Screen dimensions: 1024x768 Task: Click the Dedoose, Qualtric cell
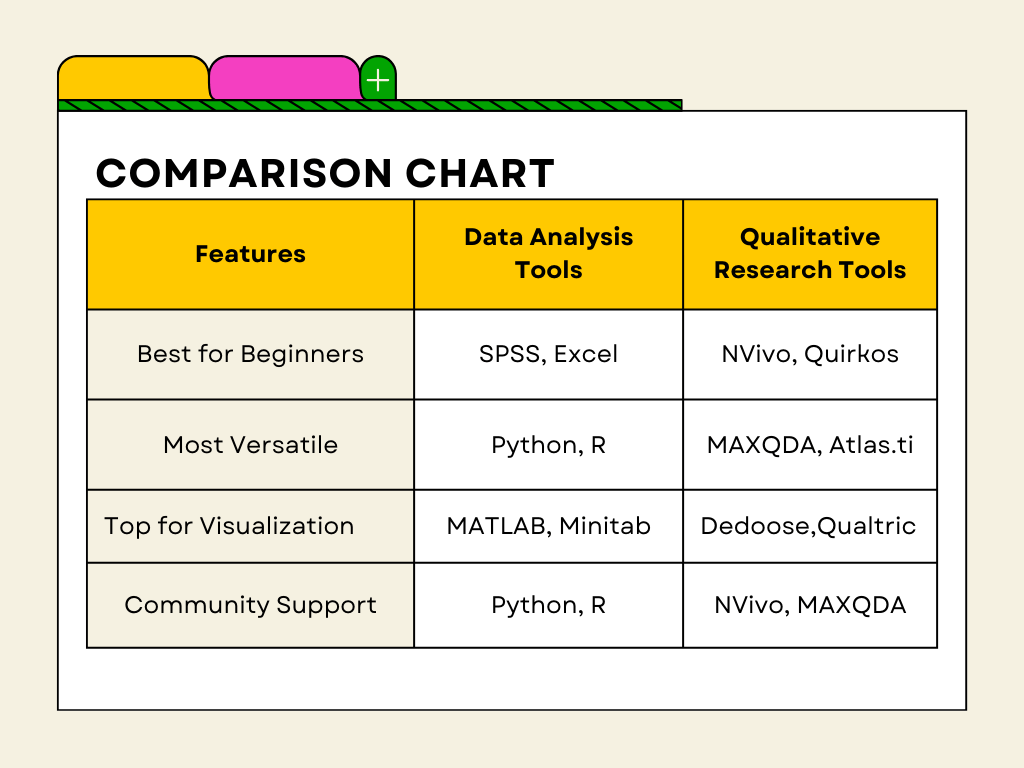click(808, 526)
